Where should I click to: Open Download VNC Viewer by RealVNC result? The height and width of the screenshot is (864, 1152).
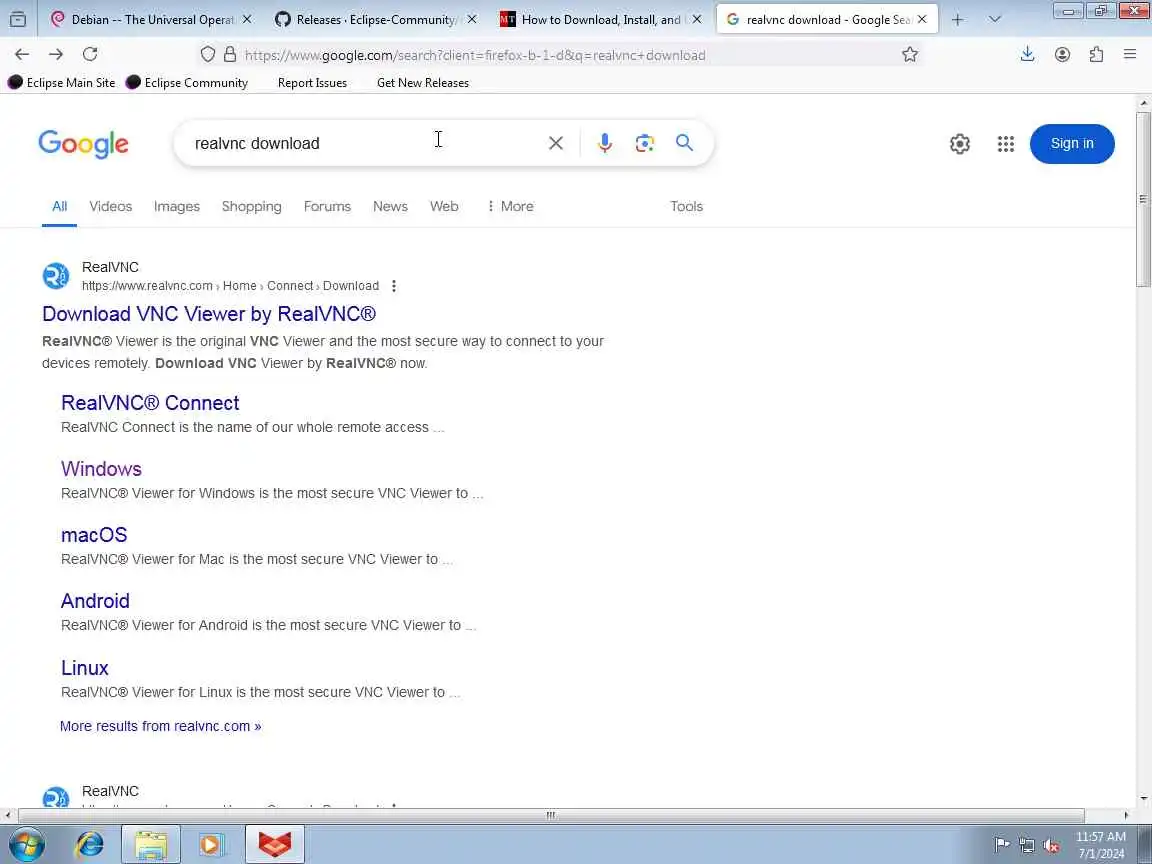tap(209, 314)
